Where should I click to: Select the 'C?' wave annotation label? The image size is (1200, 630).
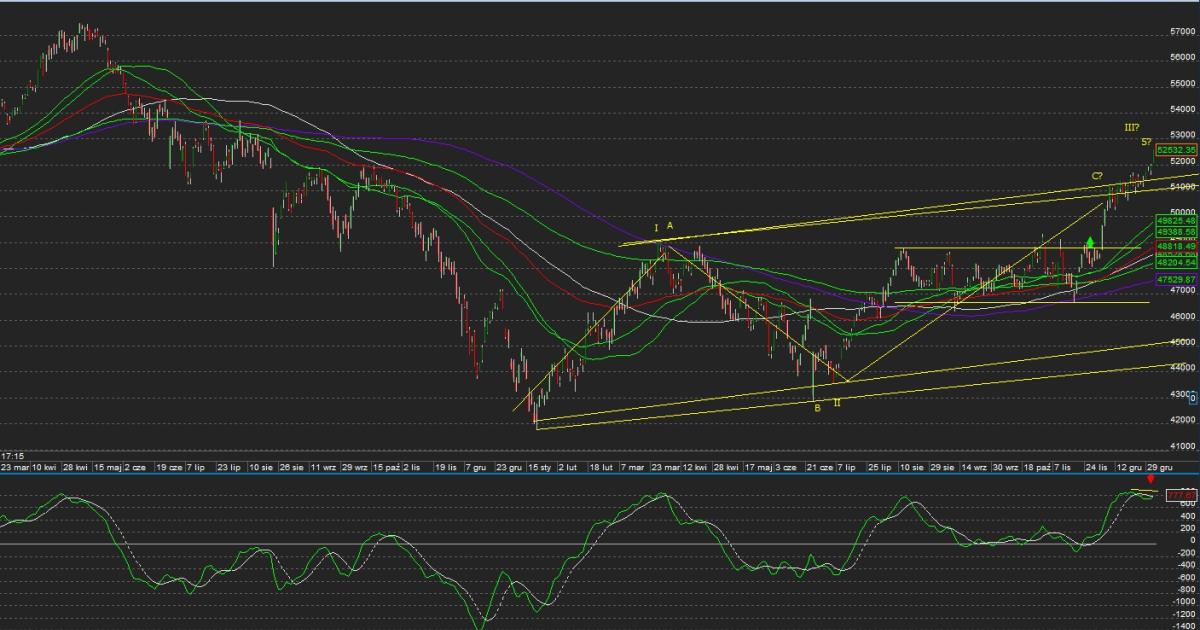[x=1097, y=176]
